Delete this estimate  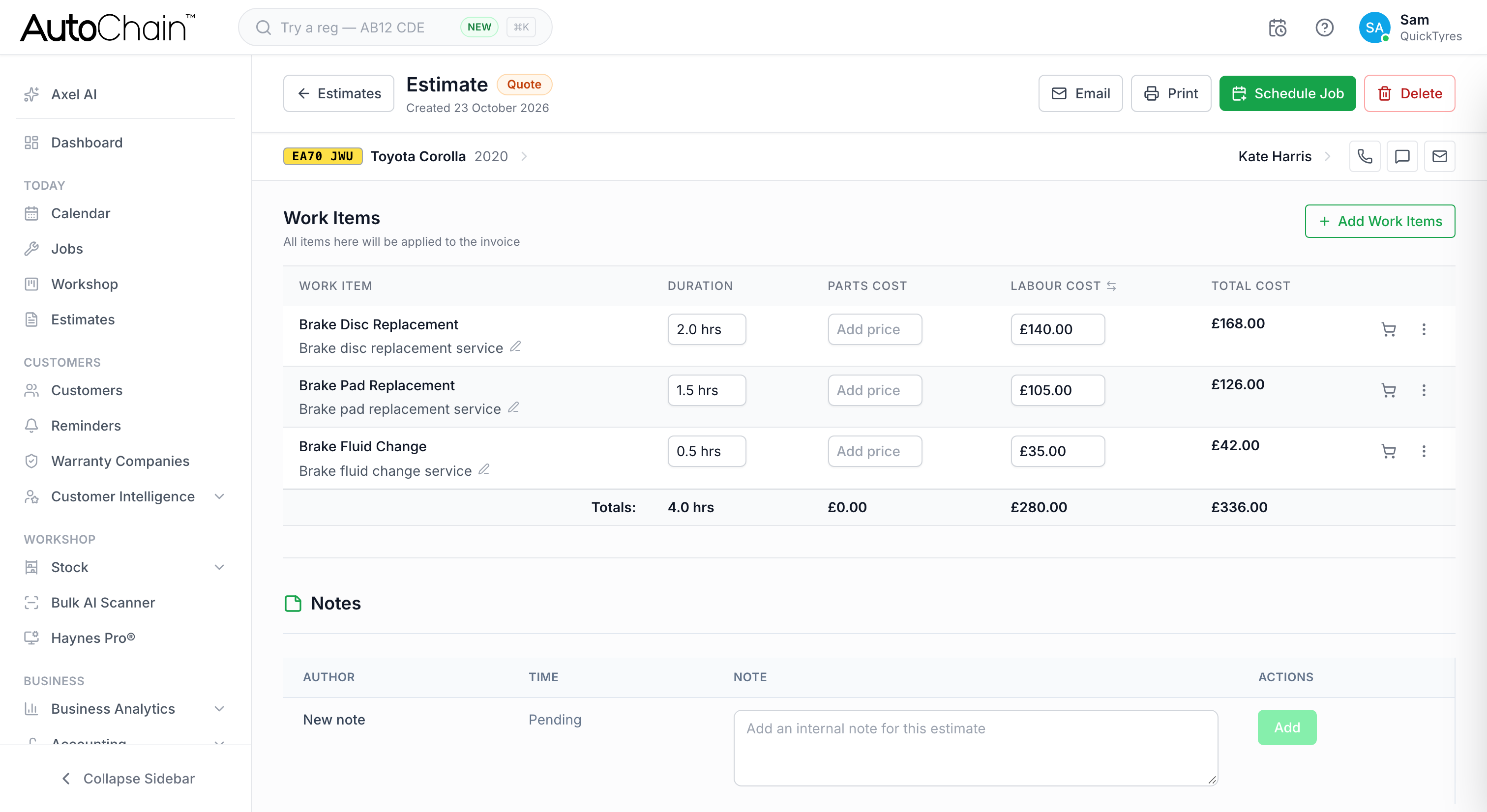[x=1409, y=93]
